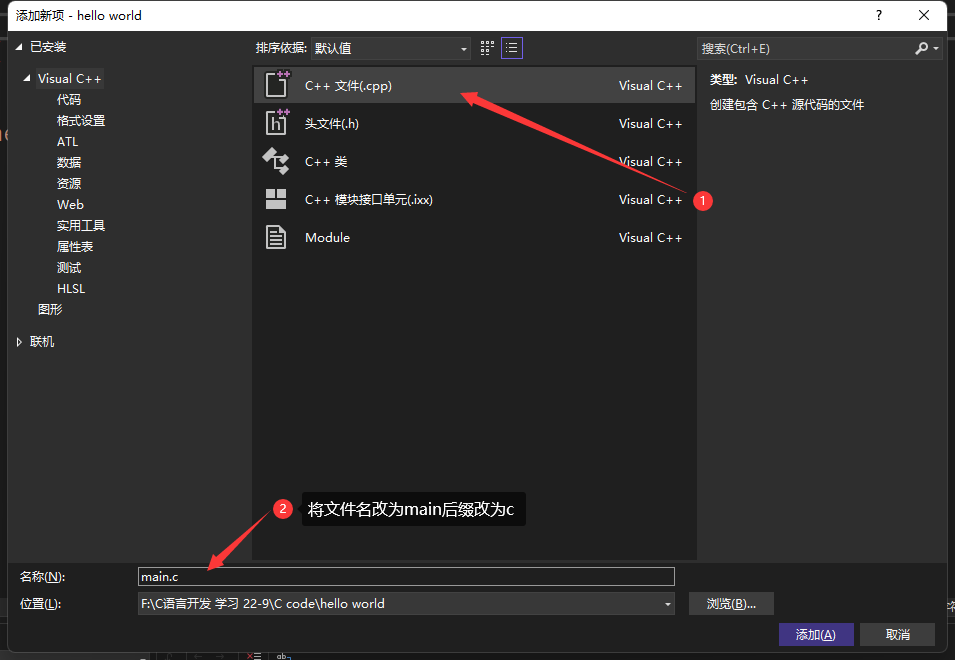Click the name field containing main.c
Viewport: 955px width, 660px height.
pyautogui.click(x=400, y=576)
